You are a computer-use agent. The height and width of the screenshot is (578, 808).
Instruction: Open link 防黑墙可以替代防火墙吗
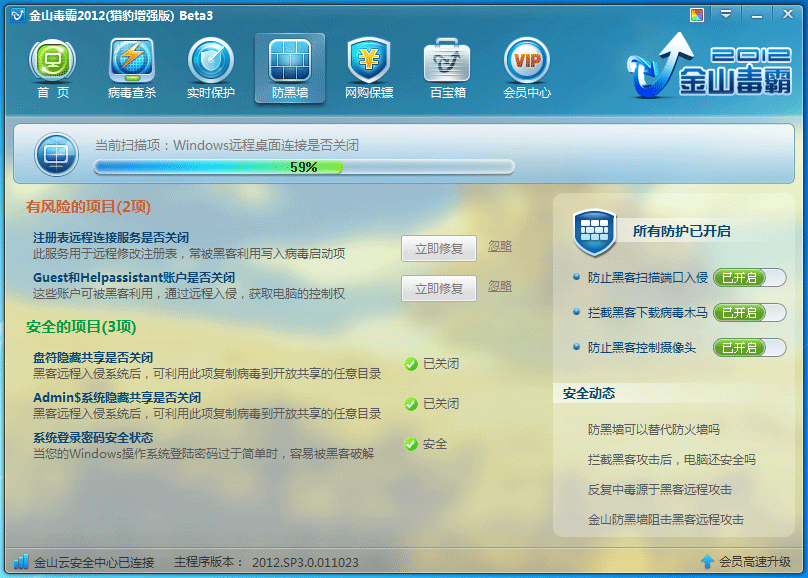click(x=653, y=430)
